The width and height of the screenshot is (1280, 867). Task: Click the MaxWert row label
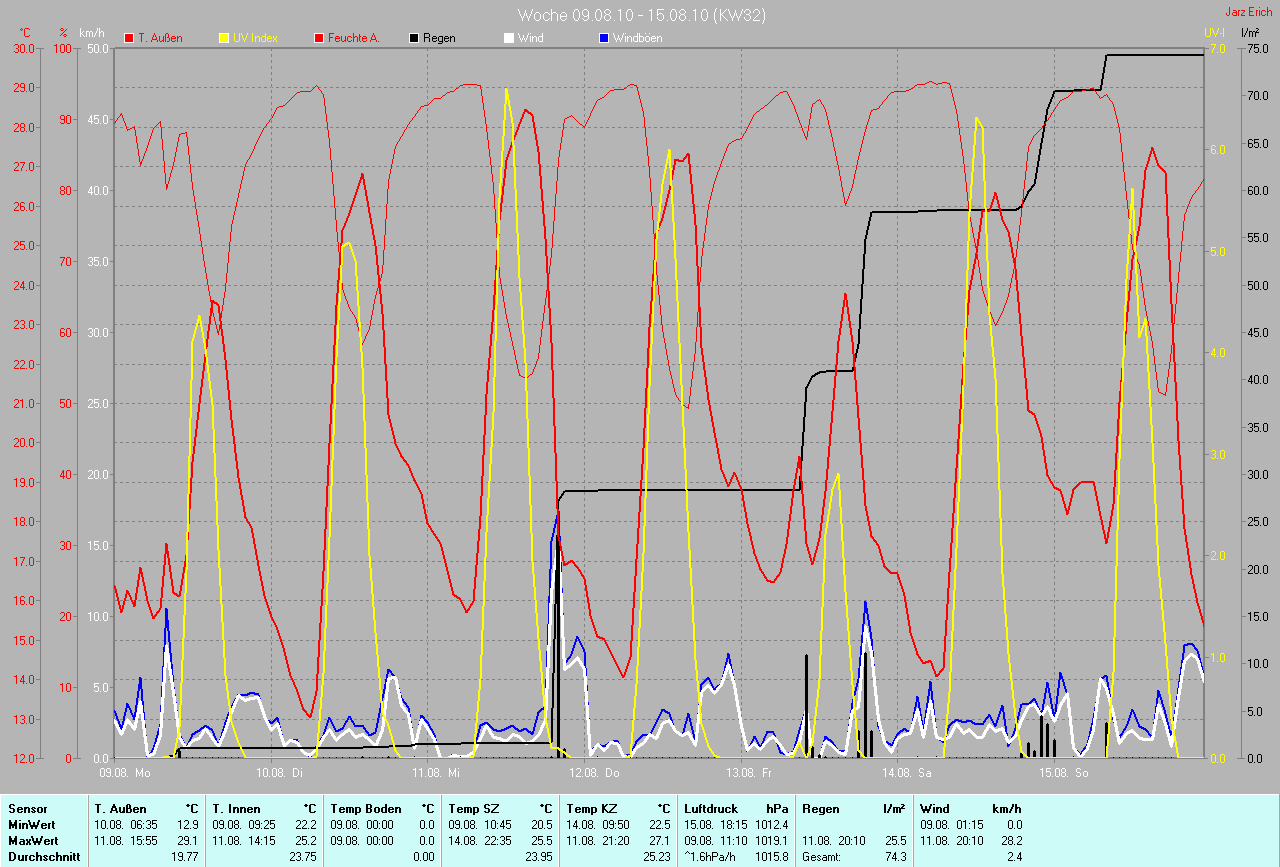coord(33,840)
